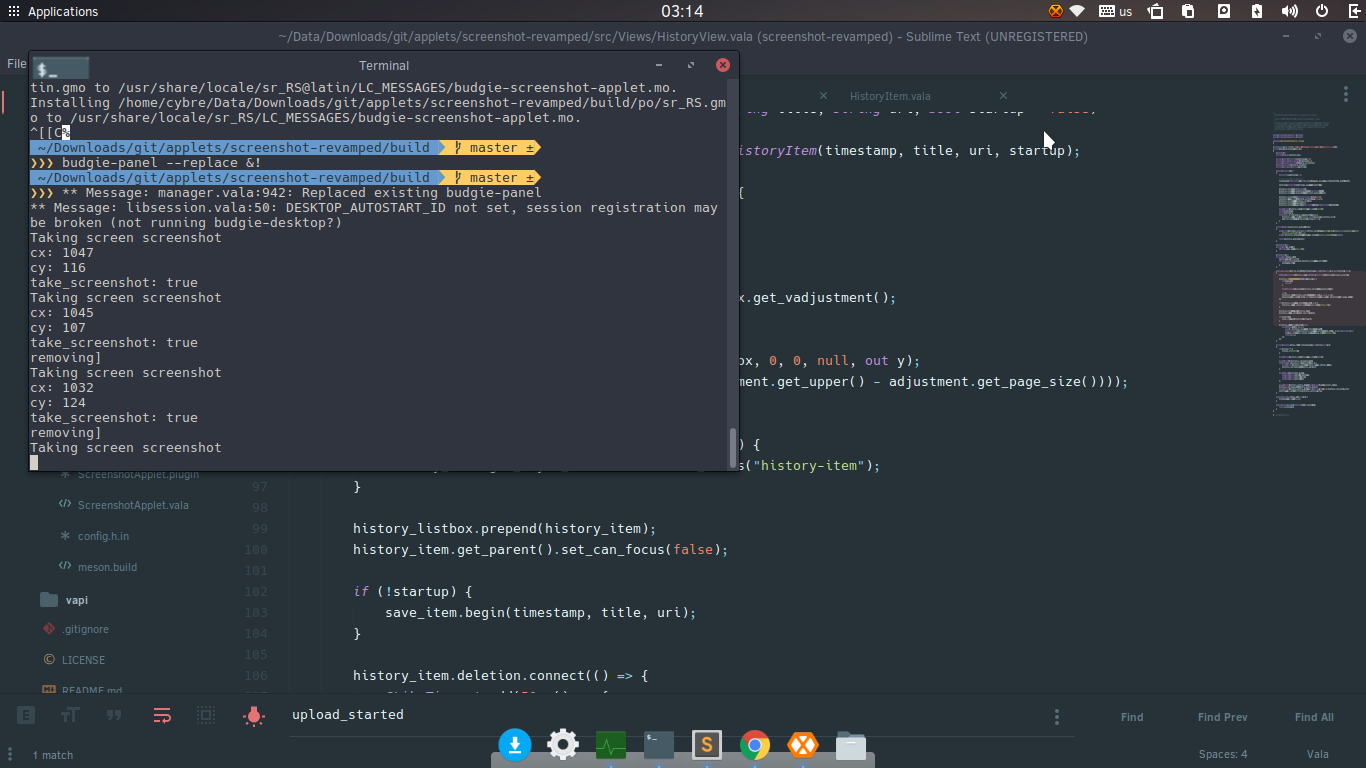This screenshot has height=768, width=1366.
Task: Open the us keyboard layout indicator
Action: pos(1115,12)
